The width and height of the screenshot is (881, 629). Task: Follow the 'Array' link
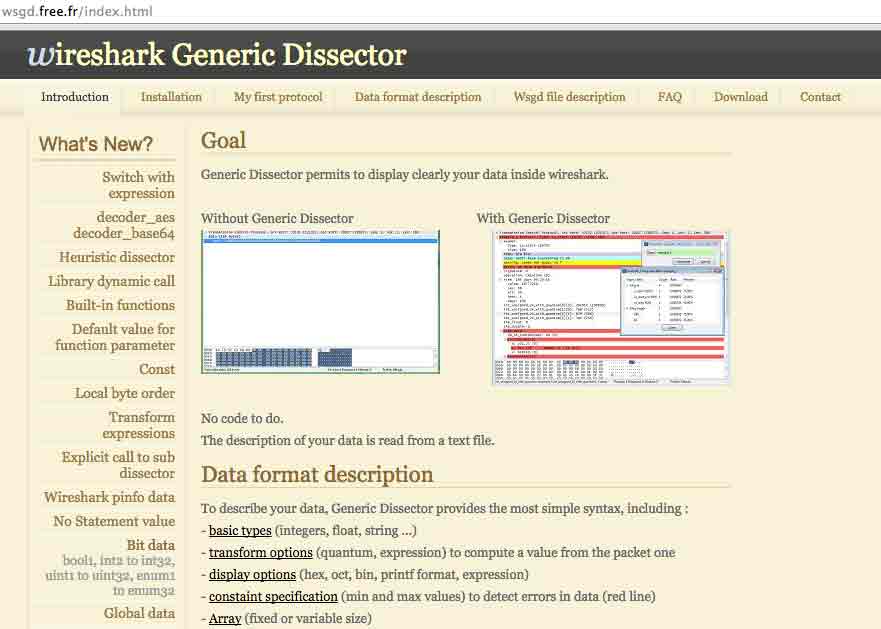(x=225, y=618)
